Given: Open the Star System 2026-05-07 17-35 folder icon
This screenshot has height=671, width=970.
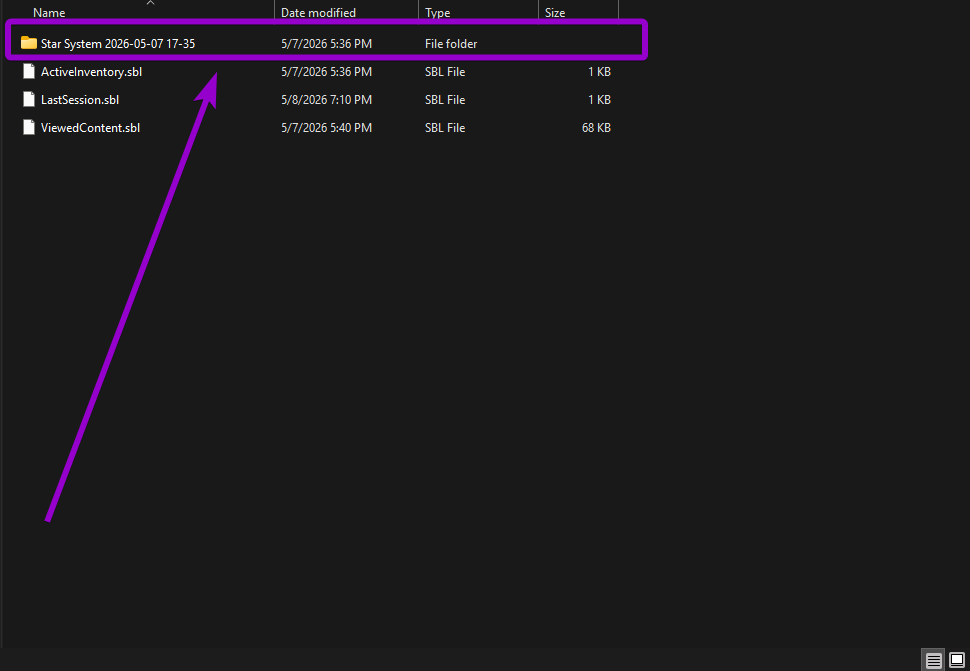Looking at the screenshot, I should 28,43.
